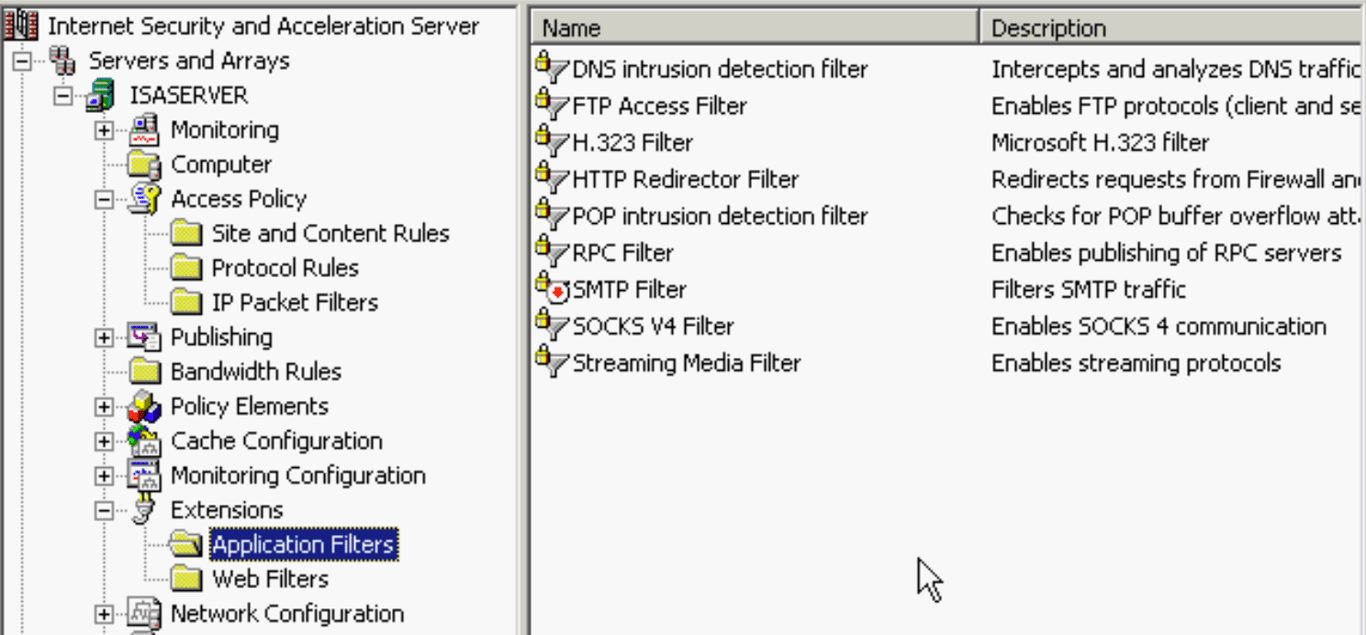The width and height of the screenshot is (1366, 635).
Task: Select the Cache Configuration icon
Action: coord(146,440)
